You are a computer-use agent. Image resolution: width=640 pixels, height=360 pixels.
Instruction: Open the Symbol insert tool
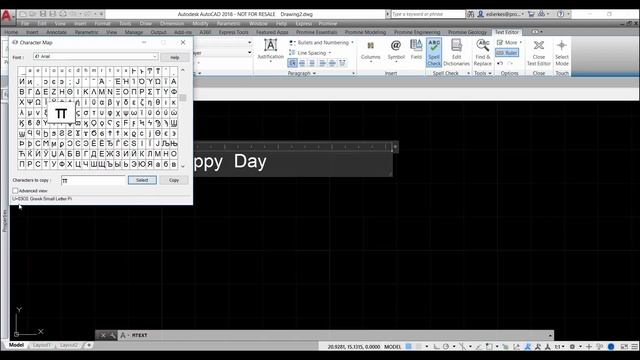[x=396, y=50]
